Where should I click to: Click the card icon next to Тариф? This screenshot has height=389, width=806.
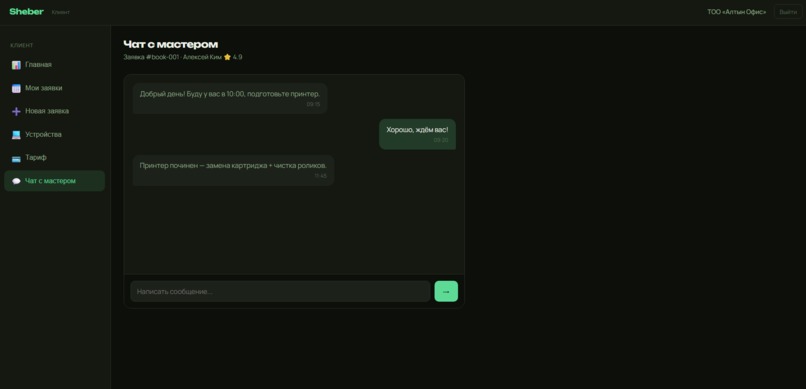coord(16,158)
